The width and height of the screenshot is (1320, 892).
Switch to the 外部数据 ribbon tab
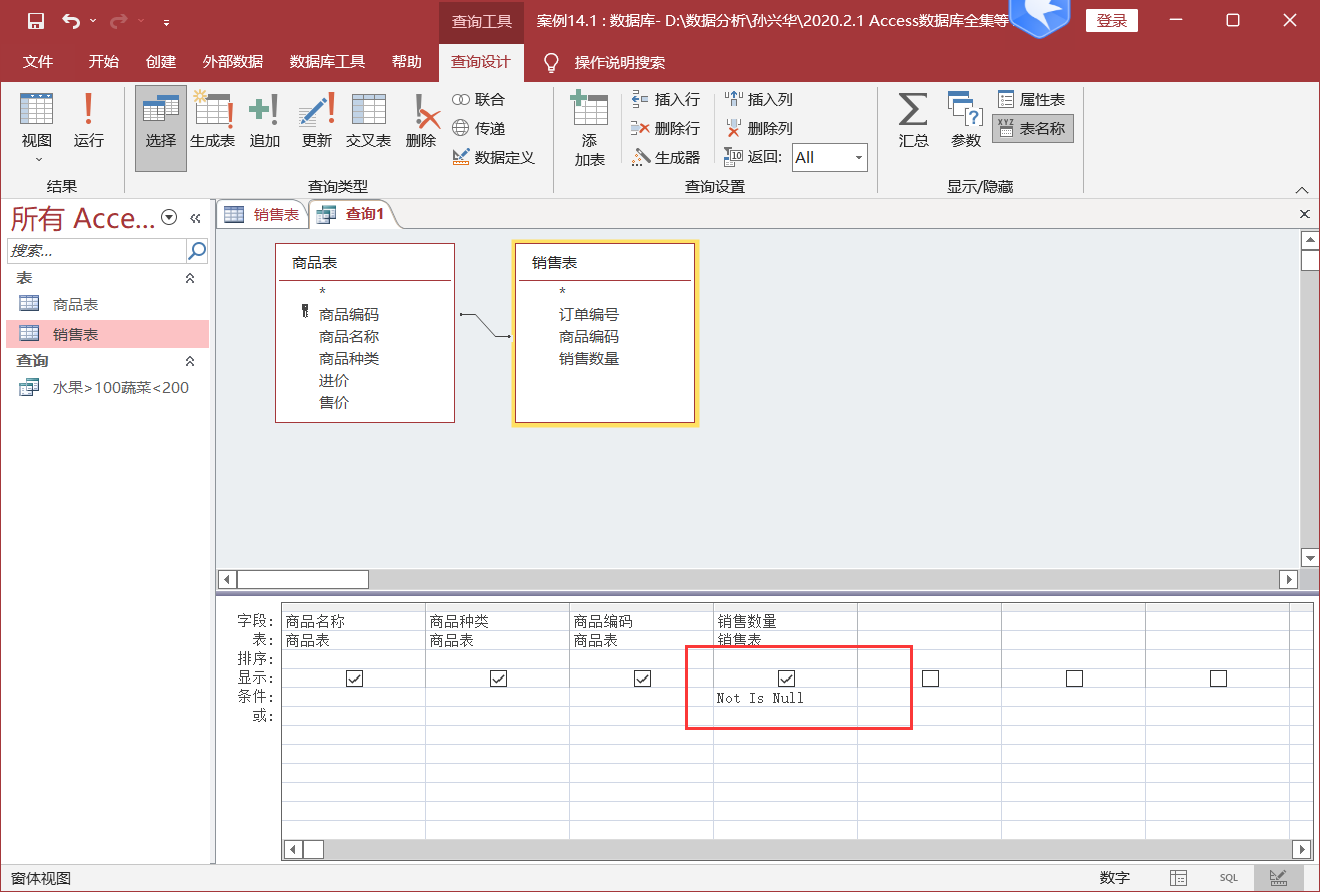coord(233,62)
